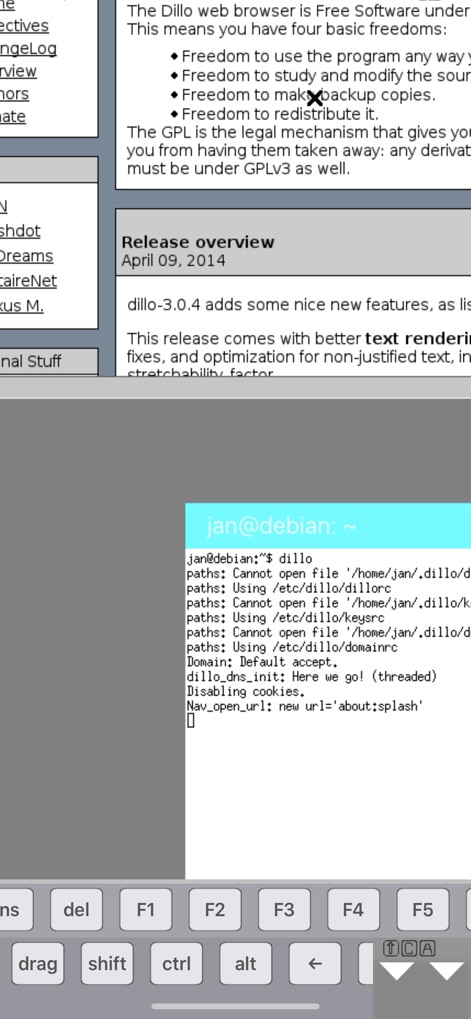Viewport: 471px width, 1019px height.
Task: Follow the 'shdot' sidebar link
Action: tap(20, 231)
